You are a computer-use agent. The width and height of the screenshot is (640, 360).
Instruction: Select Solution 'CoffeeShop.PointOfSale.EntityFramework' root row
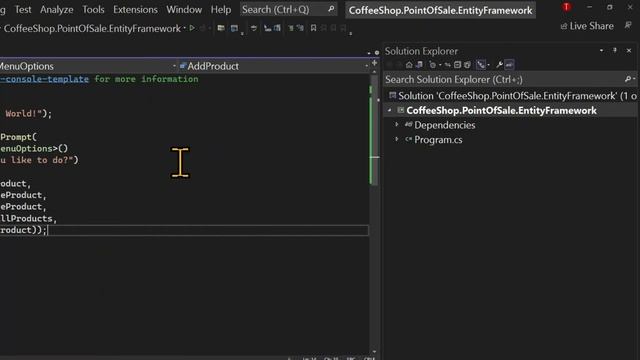coord(511,96)
